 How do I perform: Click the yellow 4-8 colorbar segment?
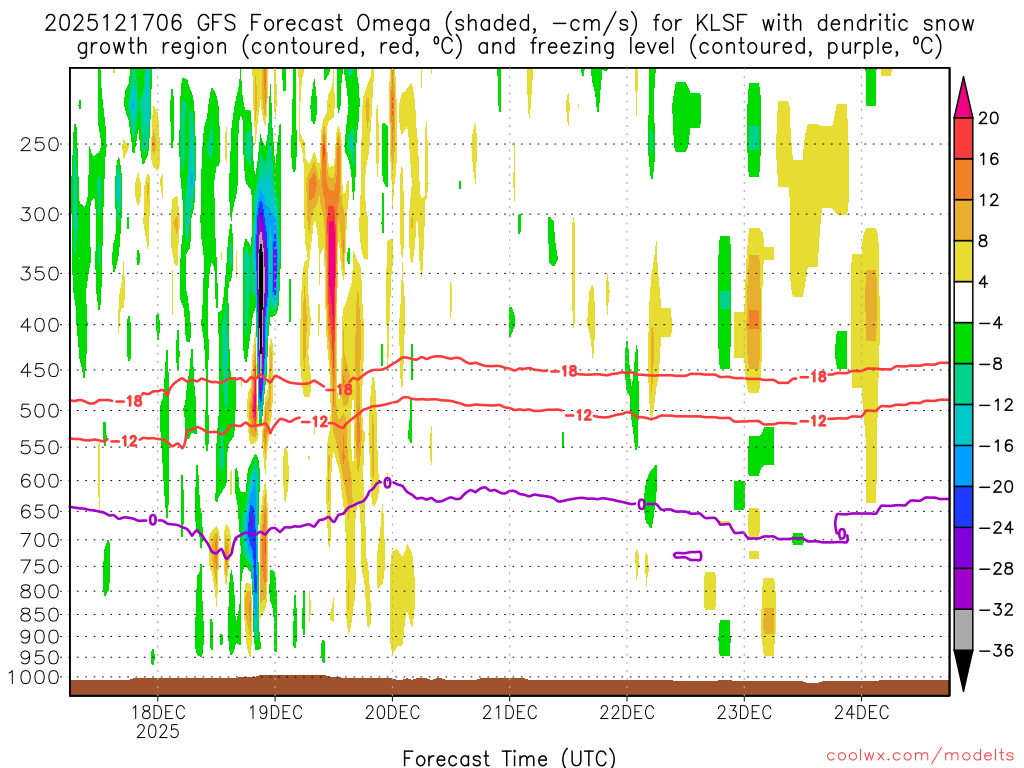(963, 262)
